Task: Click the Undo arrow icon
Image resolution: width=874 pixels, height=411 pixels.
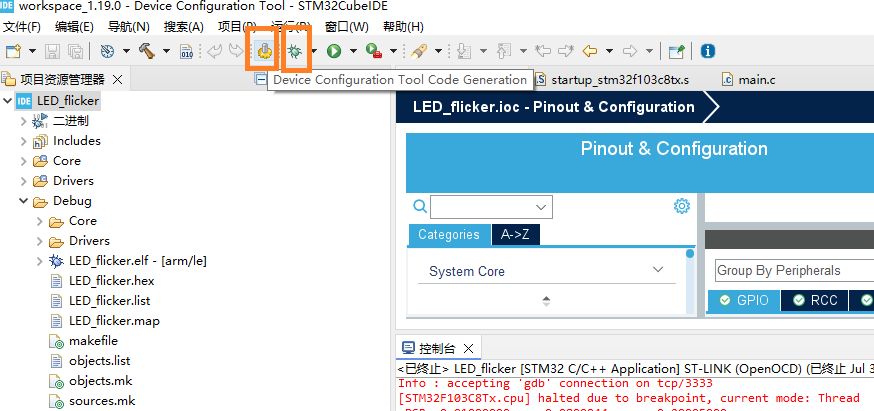Action: (x=215, y=51)
